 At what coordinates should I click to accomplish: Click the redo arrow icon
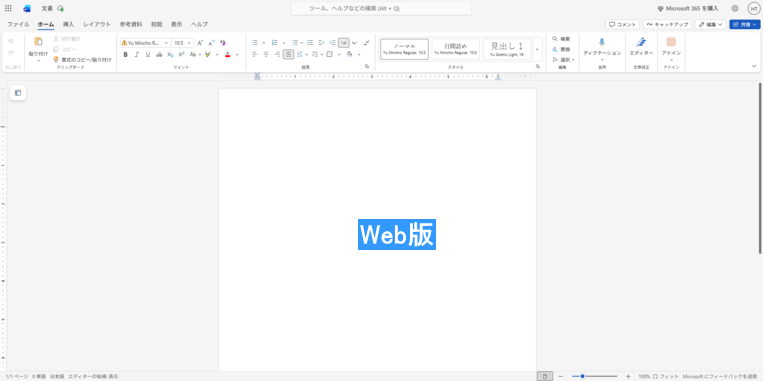[11, 53]
